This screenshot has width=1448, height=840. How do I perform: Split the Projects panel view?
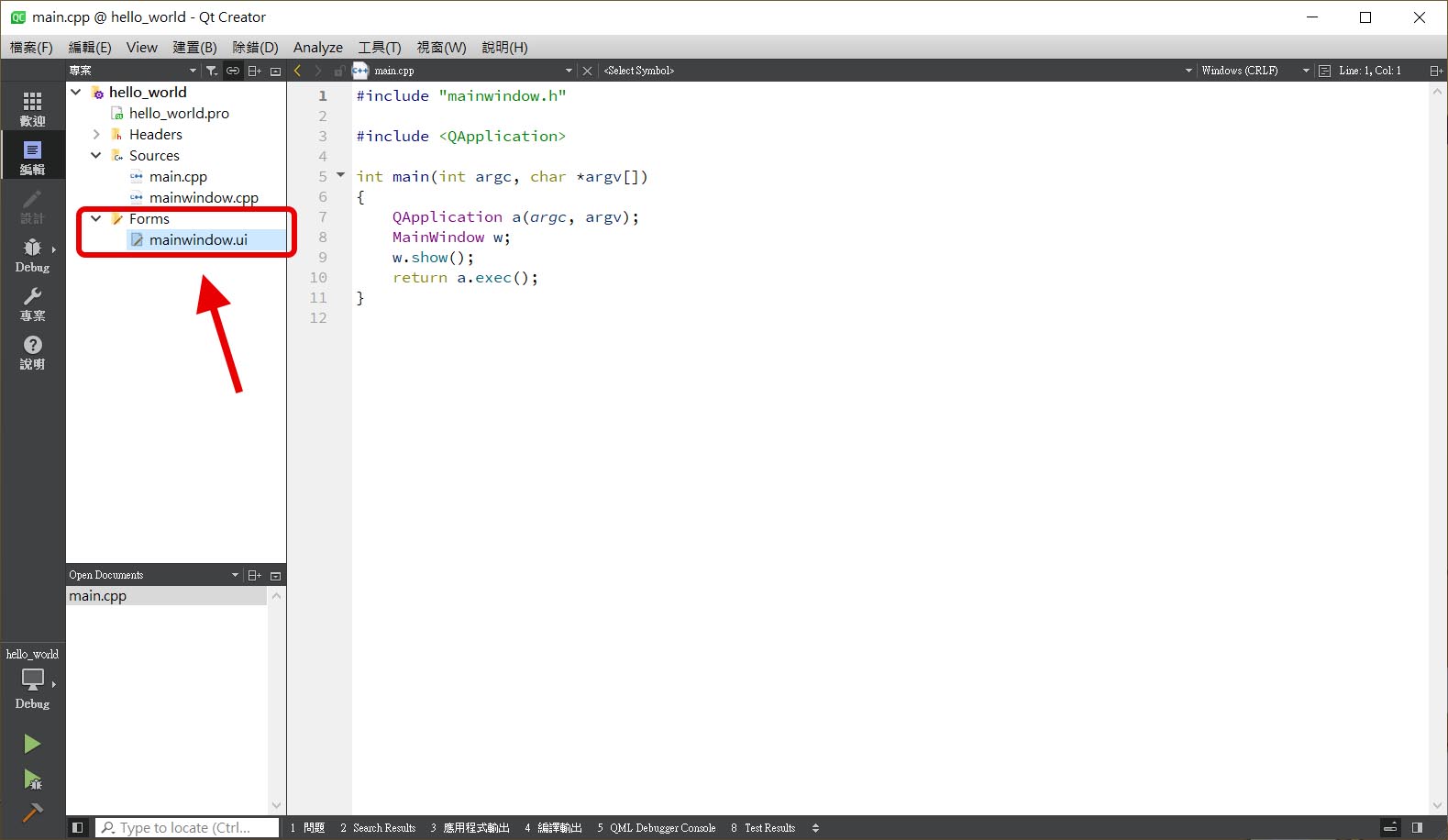(254, 71)
